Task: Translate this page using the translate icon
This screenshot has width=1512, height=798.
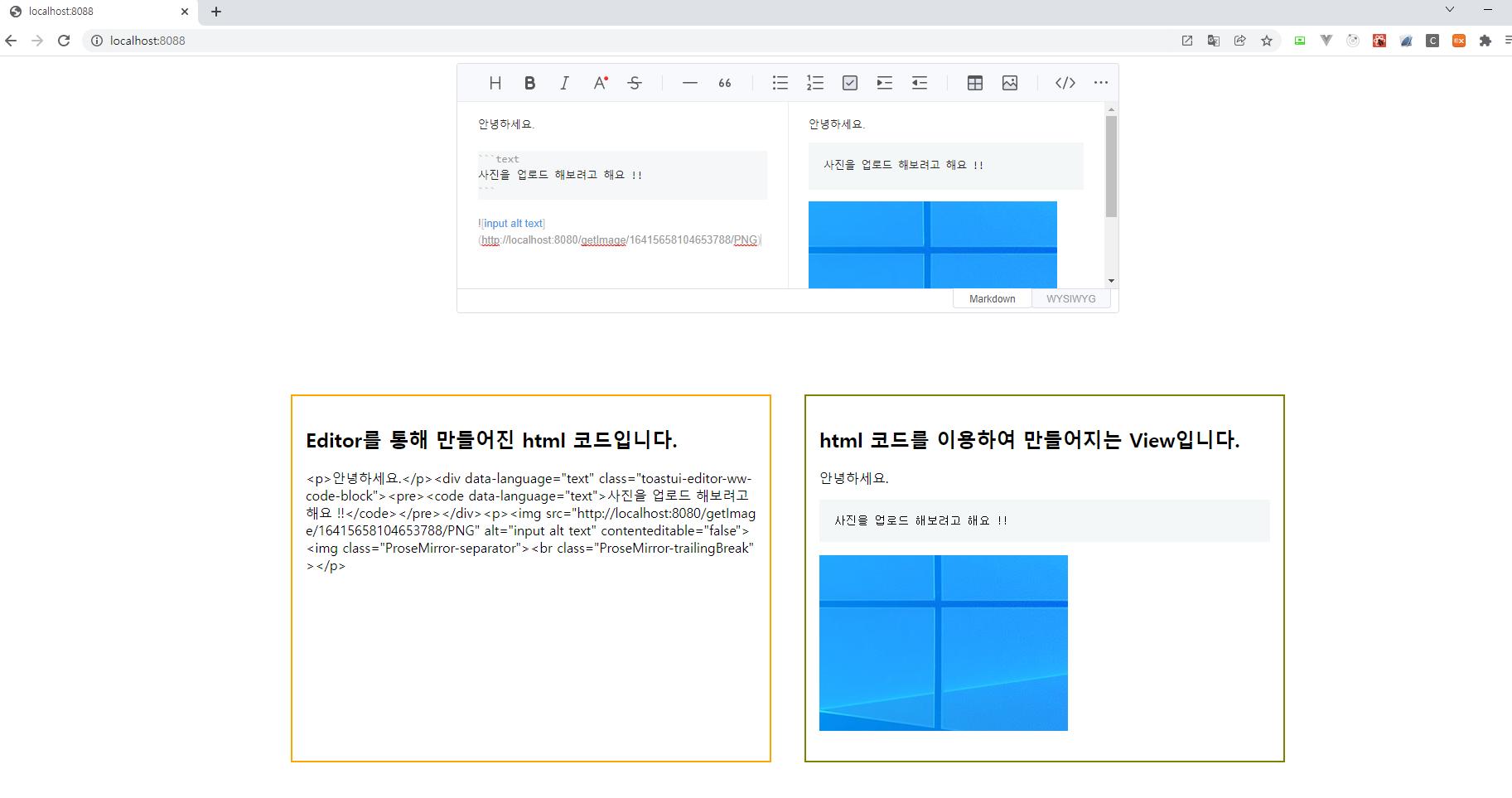Action: (1214, 41)
